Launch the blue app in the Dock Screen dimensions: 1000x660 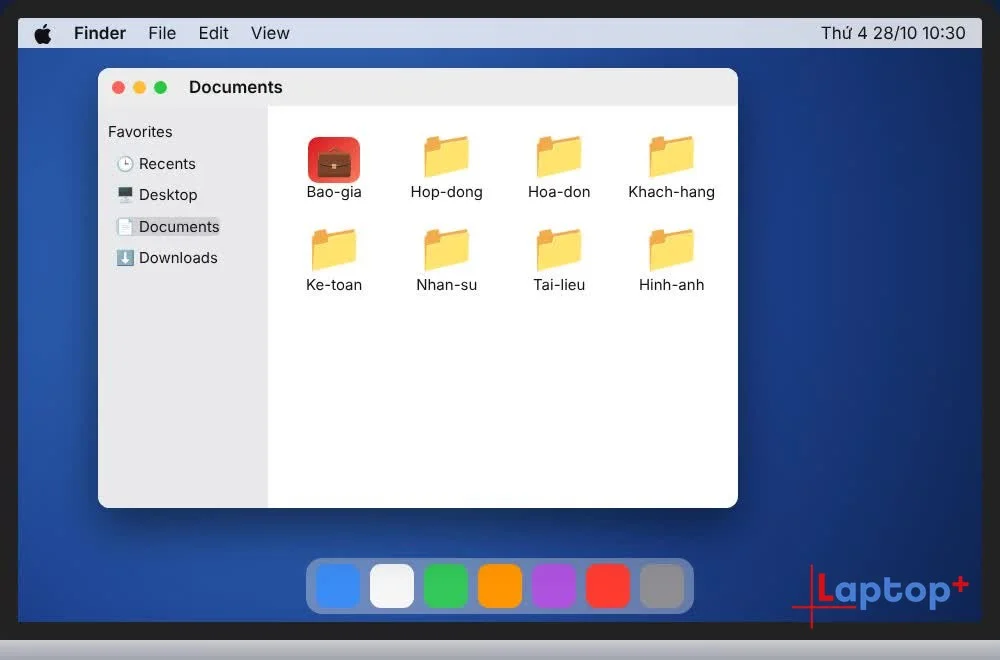tap(338, 585)
